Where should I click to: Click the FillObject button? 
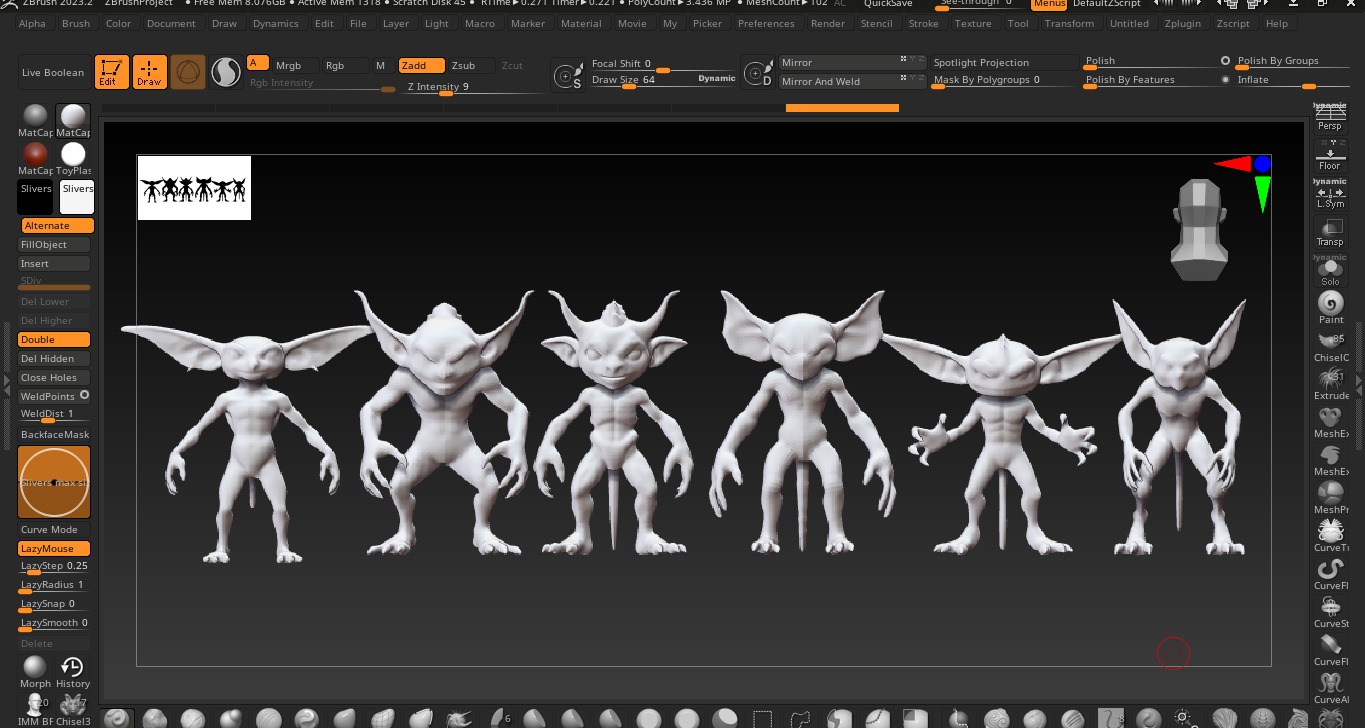55,245
